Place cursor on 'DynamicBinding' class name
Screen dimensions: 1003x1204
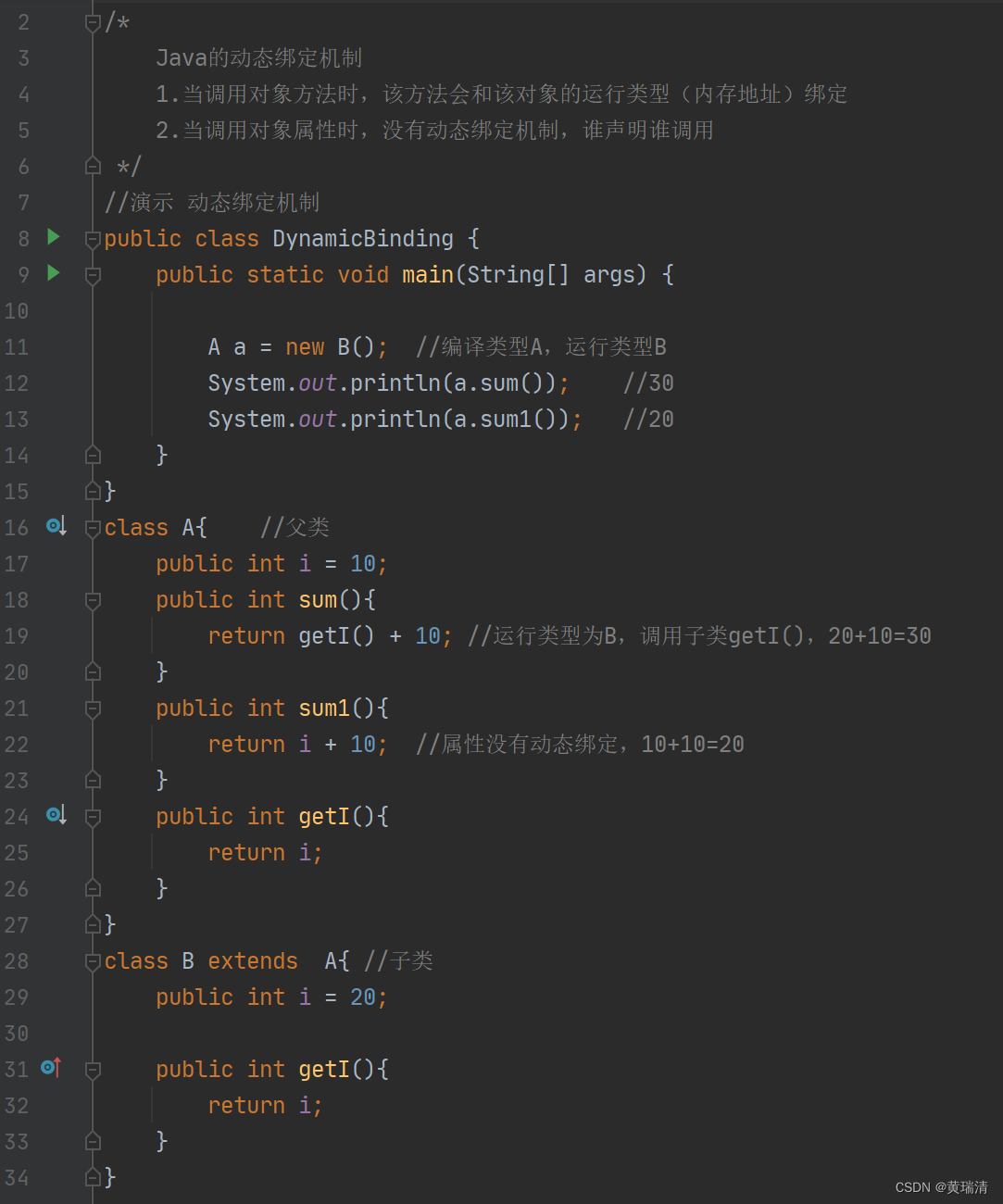pyautogui.click(x=363, y=238)
